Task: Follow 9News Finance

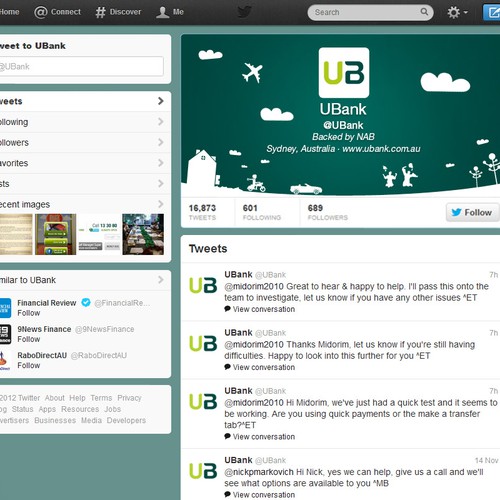Action: pos(29,339)
